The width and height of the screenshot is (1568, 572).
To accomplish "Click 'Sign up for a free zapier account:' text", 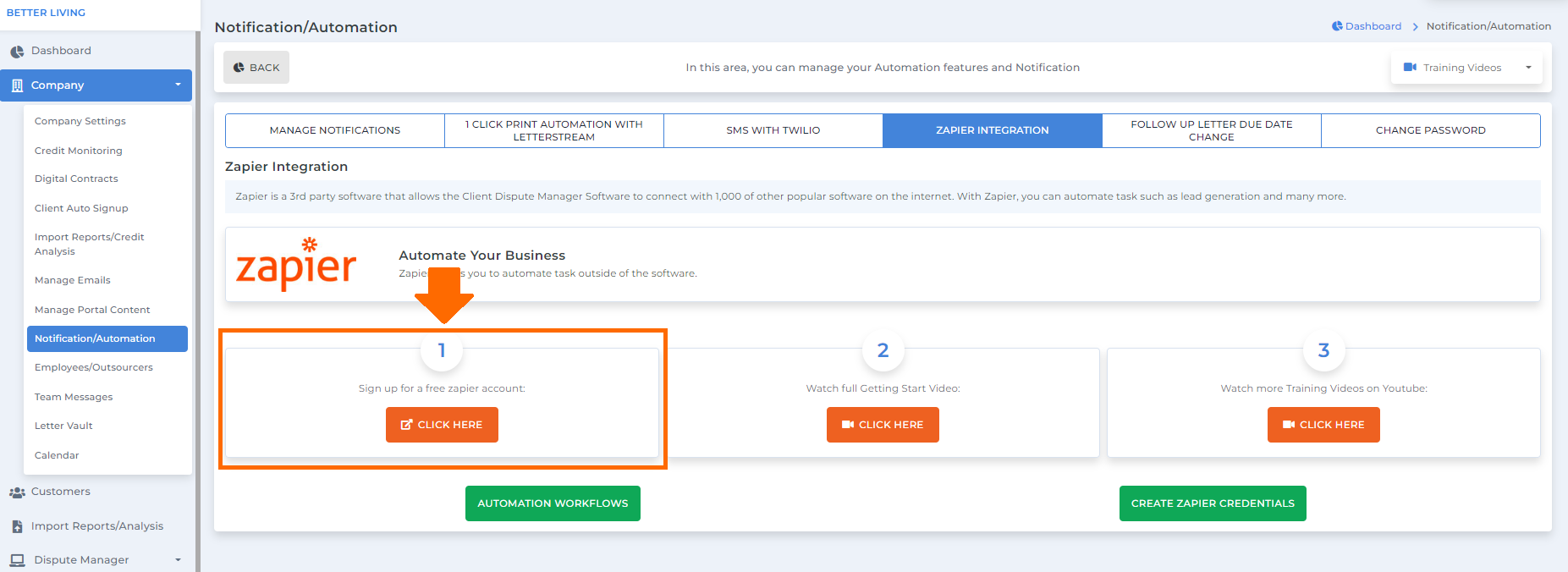I will click(442, 388).
